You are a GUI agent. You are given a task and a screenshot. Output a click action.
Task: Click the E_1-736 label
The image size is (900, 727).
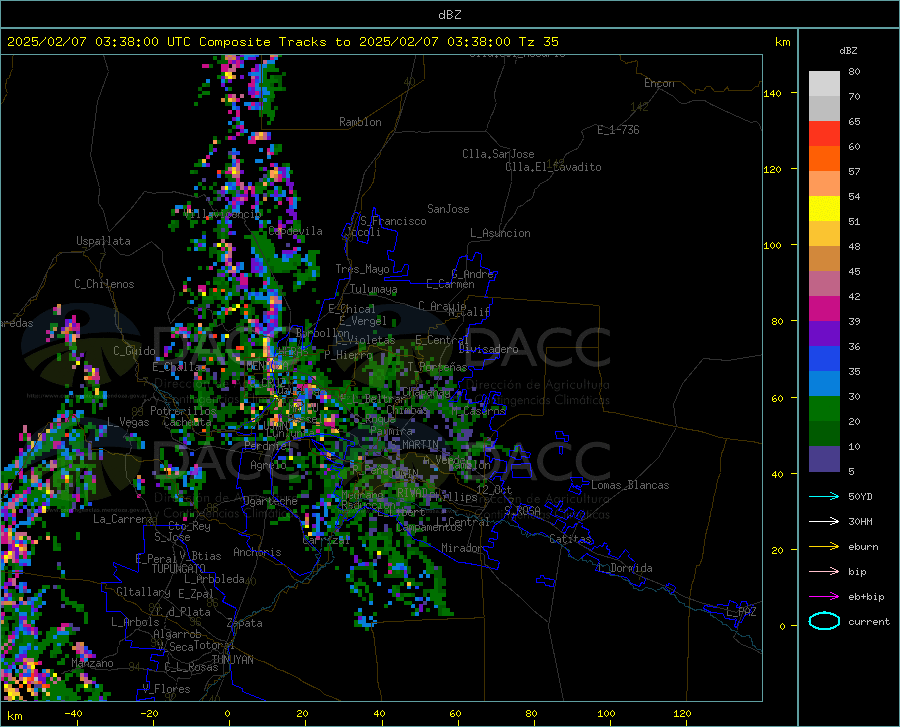point(618,130)
